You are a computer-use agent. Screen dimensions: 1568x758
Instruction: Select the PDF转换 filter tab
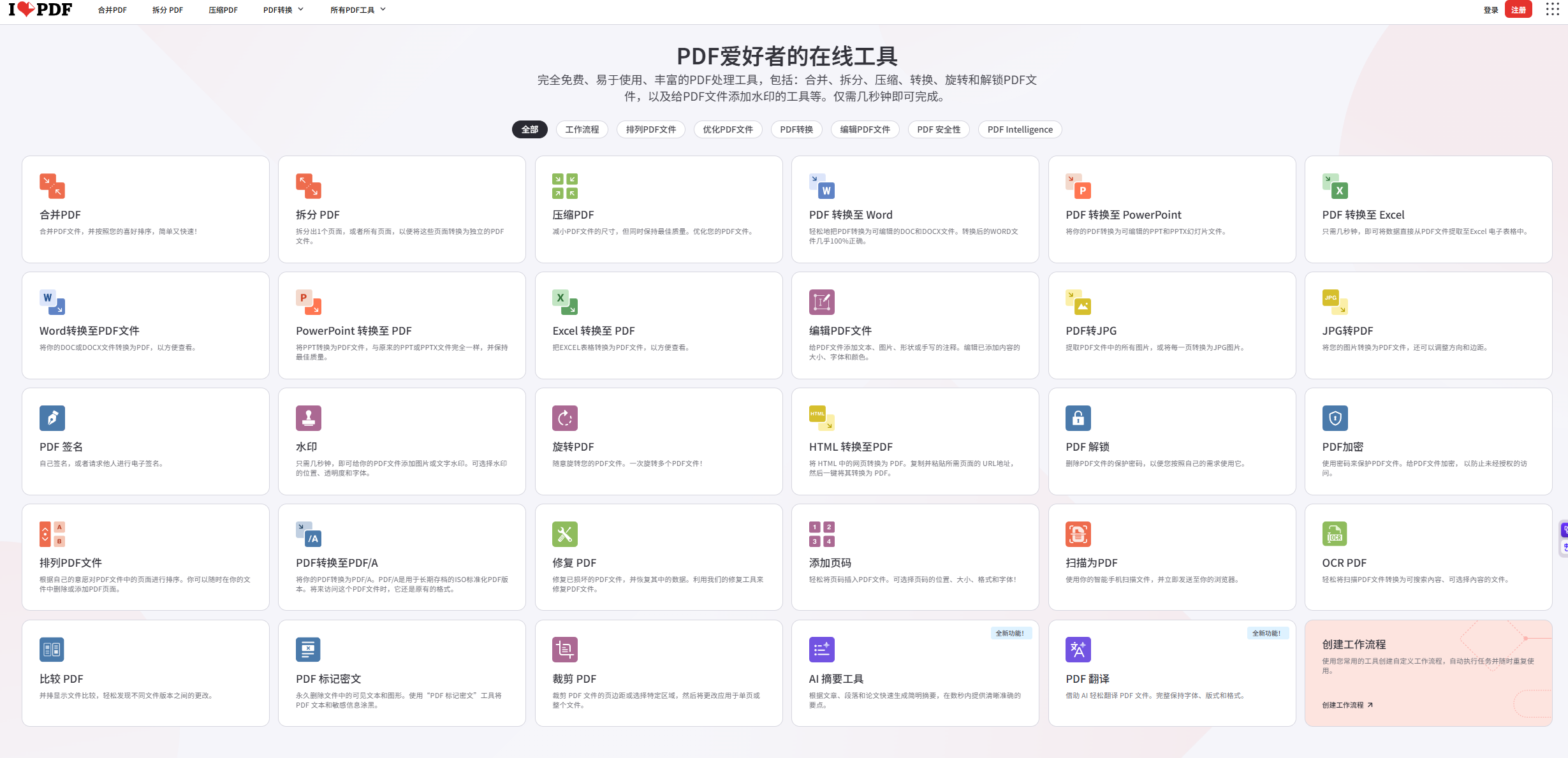pos(797,129)
